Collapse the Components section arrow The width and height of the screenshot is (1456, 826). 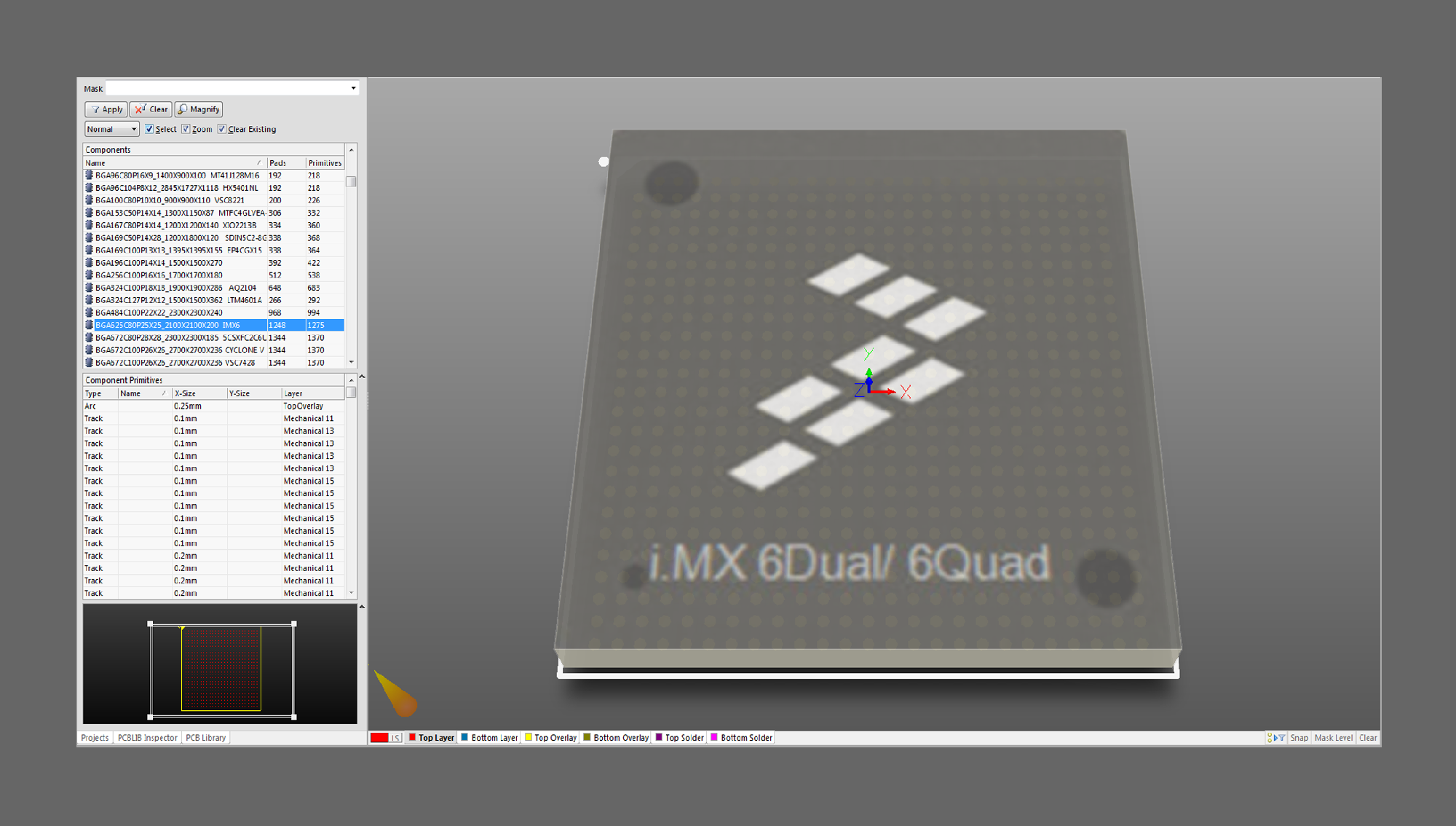point(352,149)
